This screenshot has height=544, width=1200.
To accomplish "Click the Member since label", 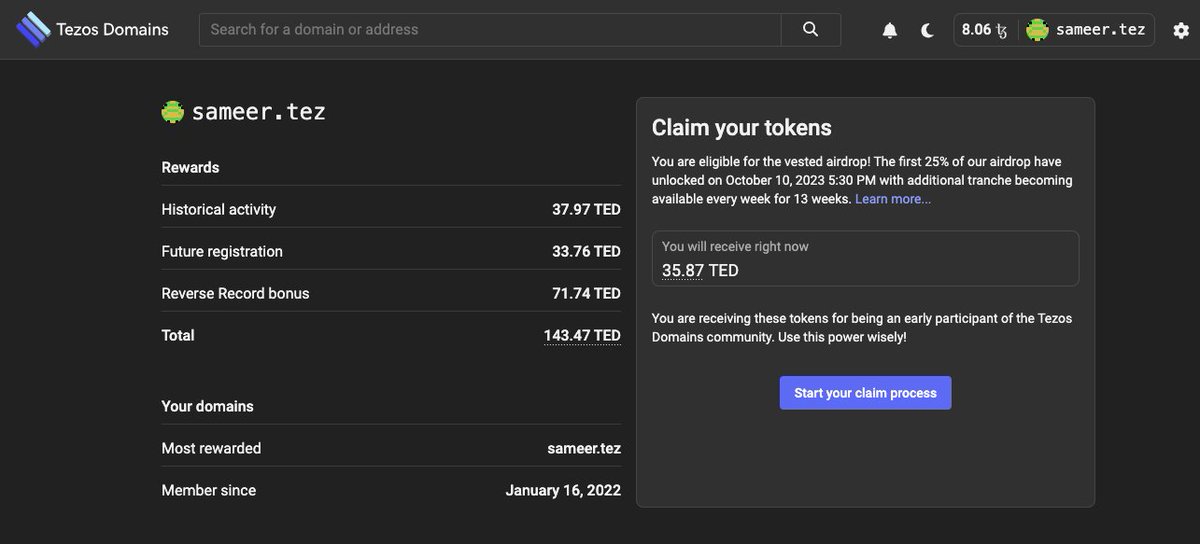I will [x=208, y=490].
